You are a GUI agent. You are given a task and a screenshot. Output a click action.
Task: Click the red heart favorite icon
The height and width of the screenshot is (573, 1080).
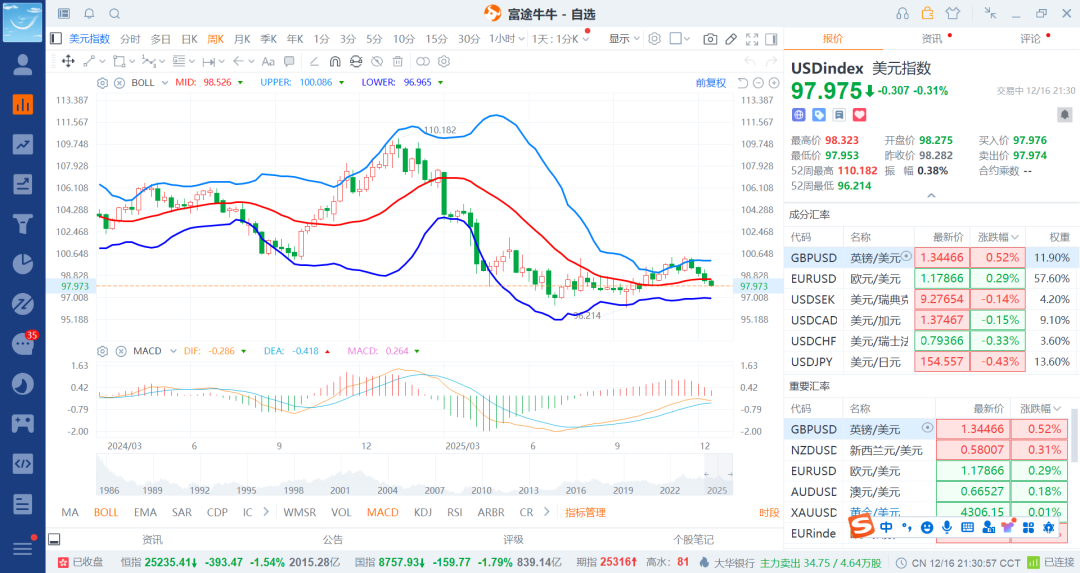tap(858, 115)
